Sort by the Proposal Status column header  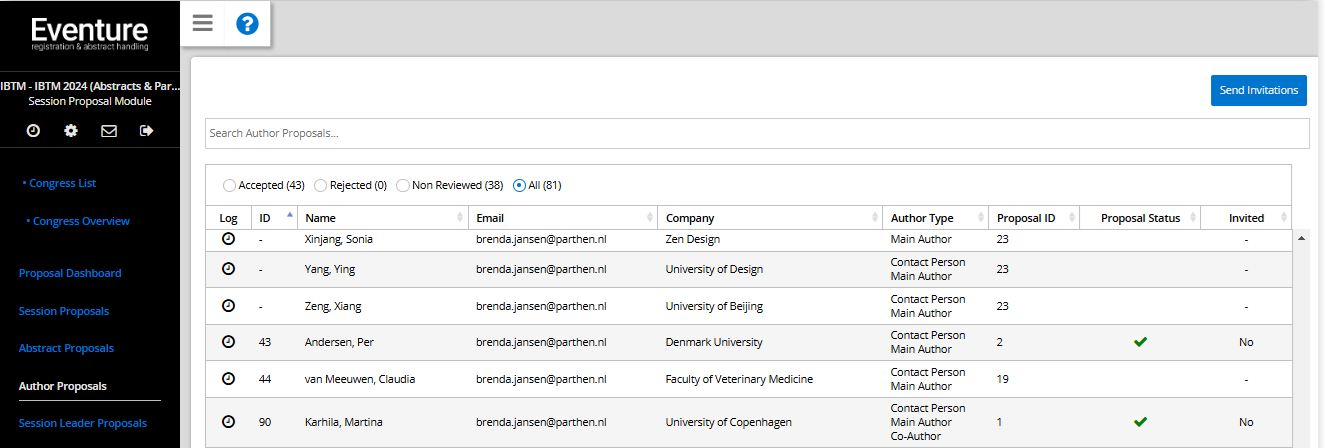[1140, 218]
